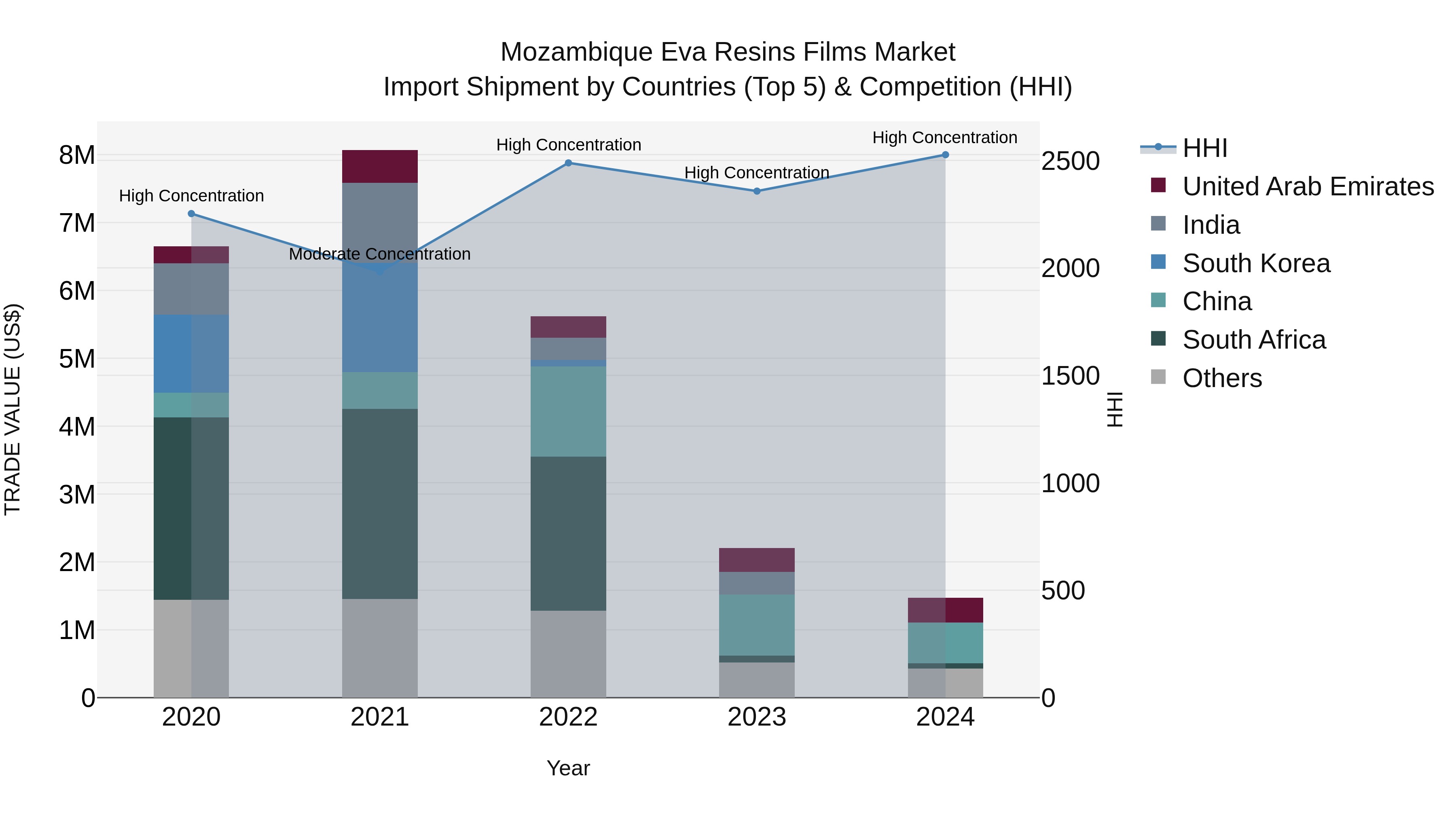
Task: Click the 2500 right axis tick label
Action: [1071, 161]
